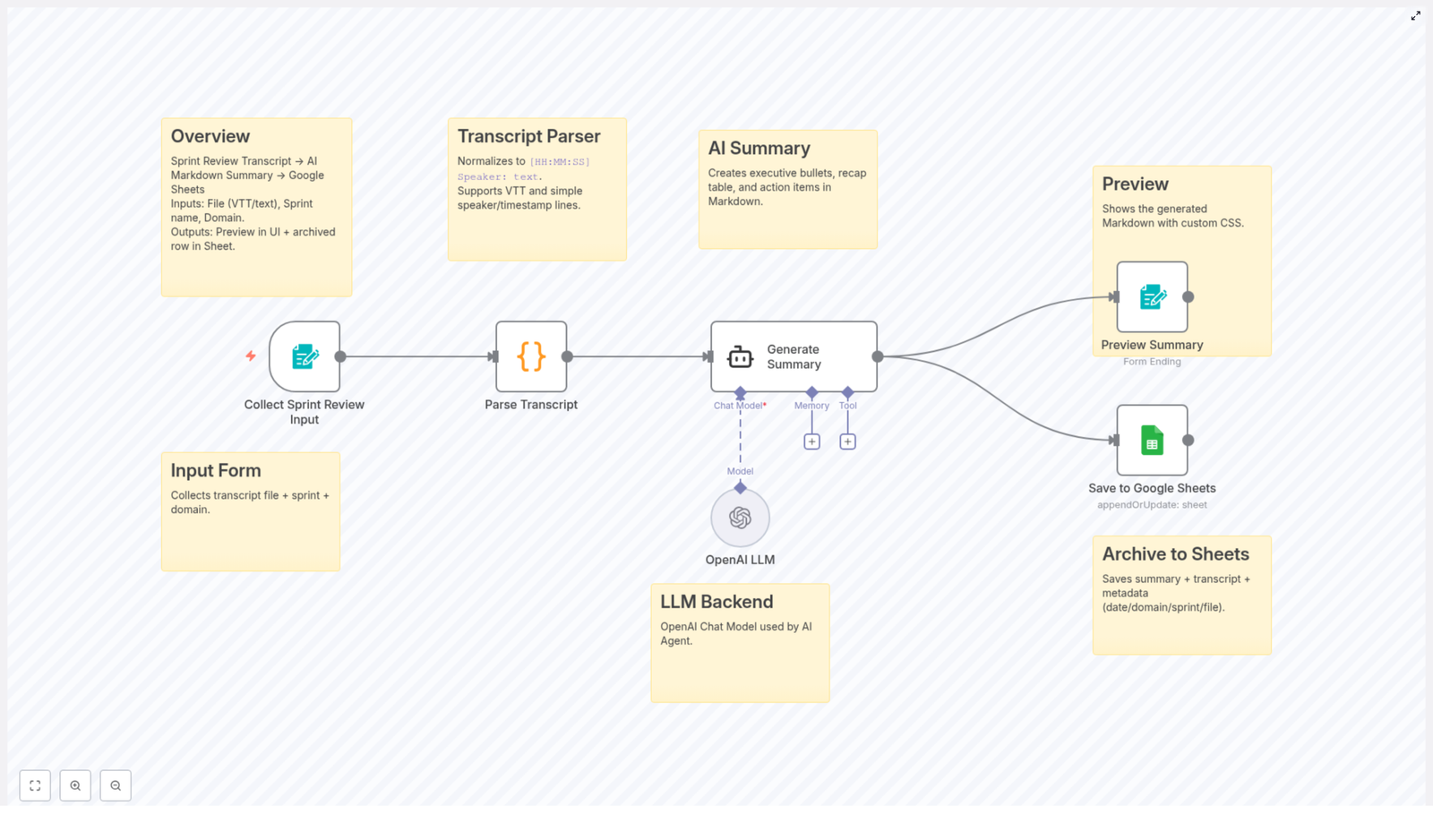Add a Memory sub-node with plus button
This screenshot has width=1433, height=840.
pyautogui.click(x=811, y=441)
